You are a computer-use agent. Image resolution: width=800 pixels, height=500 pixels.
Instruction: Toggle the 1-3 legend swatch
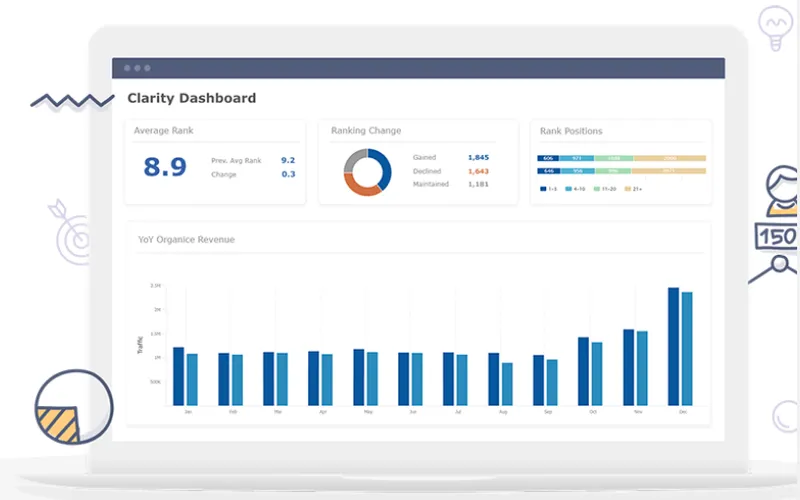[x=543, y=189]
